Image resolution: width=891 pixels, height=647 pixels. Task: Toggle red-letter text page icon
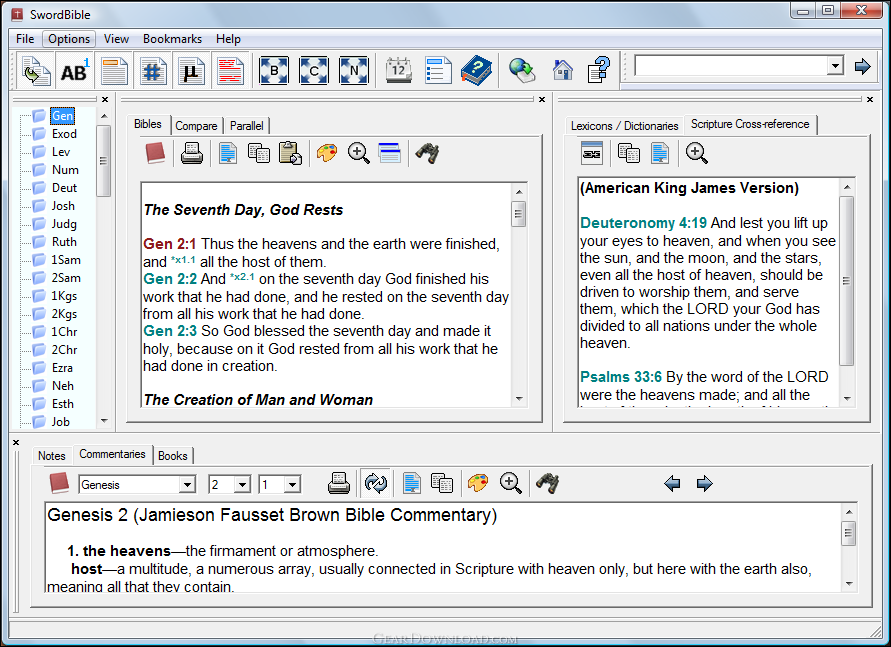tap(230, 71)
